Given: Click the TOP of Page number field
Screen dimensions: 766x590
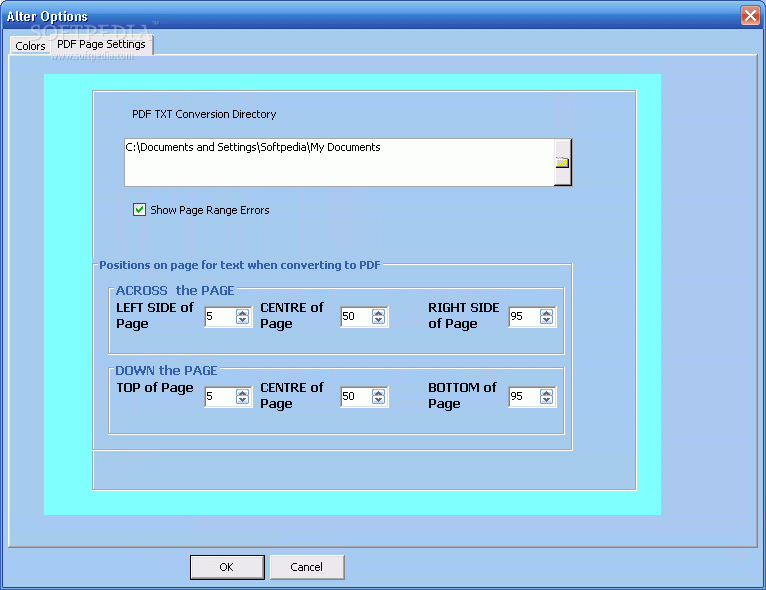Looking at the screenshot, I should pyautogui.click(x=220, y=396).
